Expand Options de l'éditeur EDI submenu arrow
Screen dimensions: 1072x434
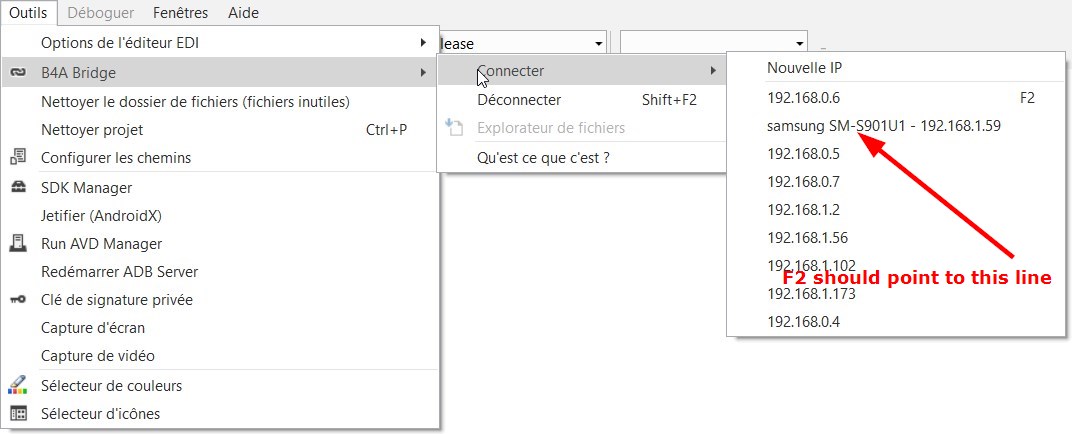click(x=424, y=43)
